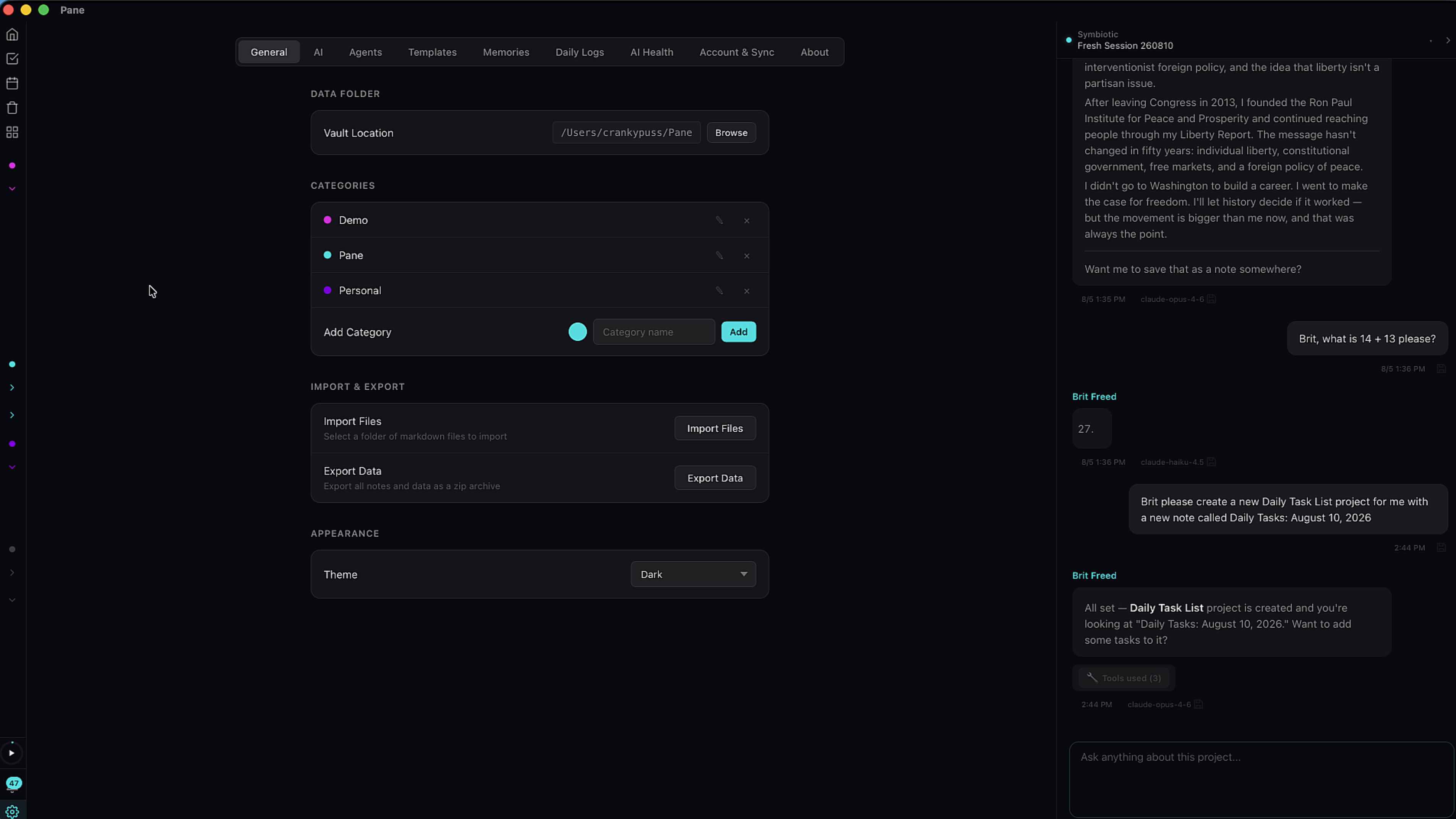This screenshot has width=1456, height=819.
Task: Remove the Demo category
Action: tap(747, 221)
